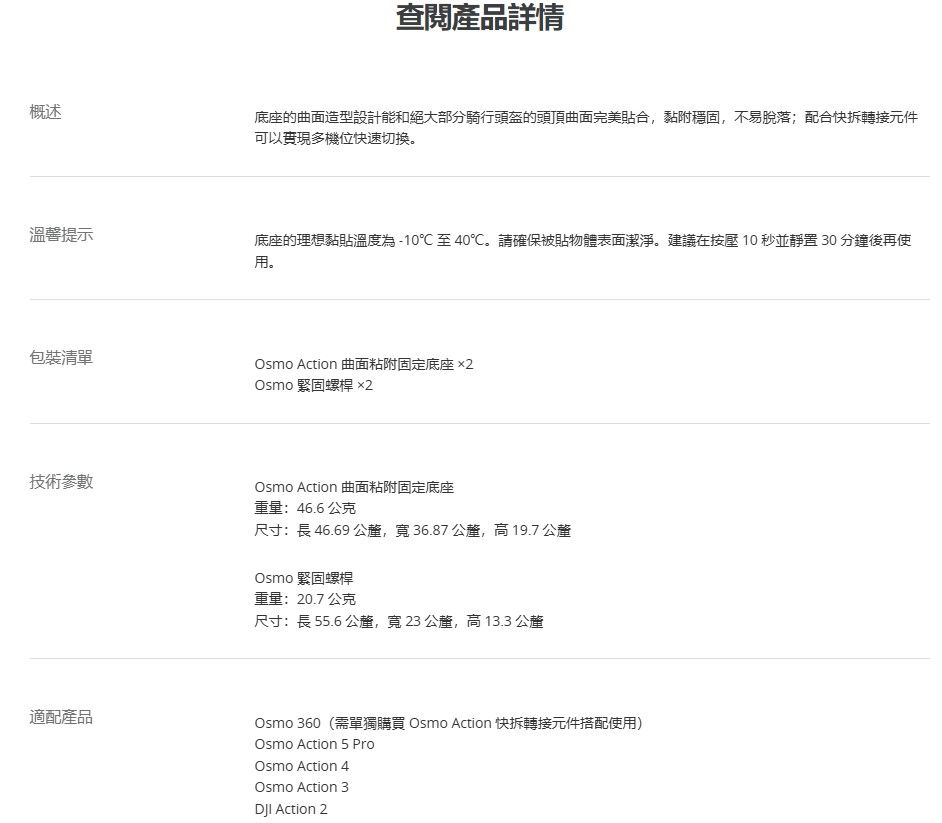Choose Osmo Action 4 in compatible list
Viewport: 942px width, 823px height.
302,766
